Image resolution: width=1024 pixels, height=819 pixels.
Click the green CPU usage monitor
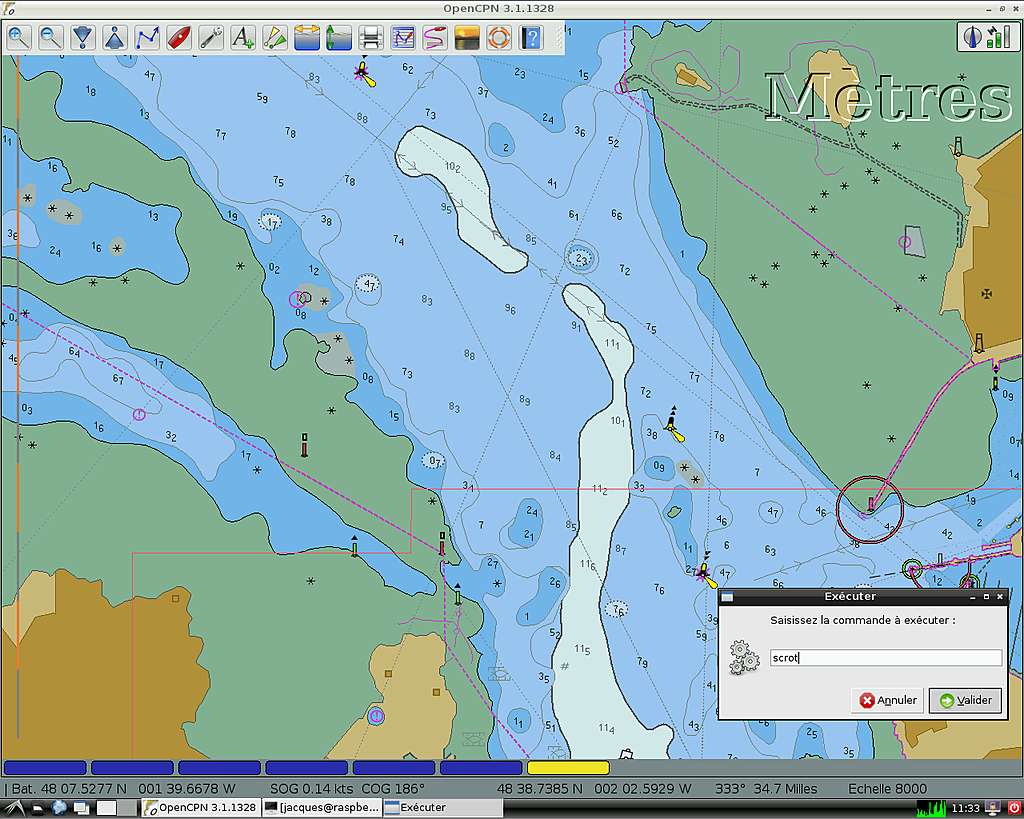[x=931, y=809]
